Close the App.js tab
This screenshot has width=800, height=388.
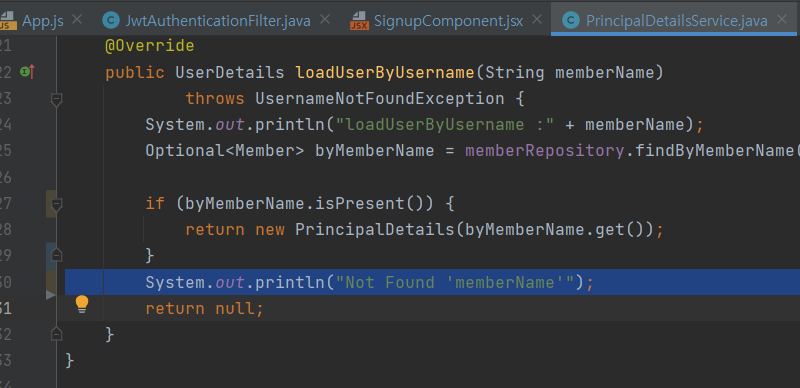pyautogui.click(x=77, y=20)
